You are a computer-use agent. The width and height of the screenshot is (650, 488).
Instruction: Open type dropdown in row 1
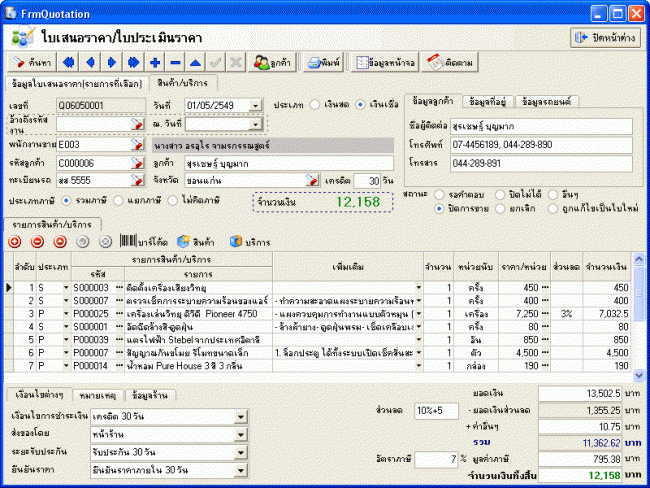click(x=66, y=288)
